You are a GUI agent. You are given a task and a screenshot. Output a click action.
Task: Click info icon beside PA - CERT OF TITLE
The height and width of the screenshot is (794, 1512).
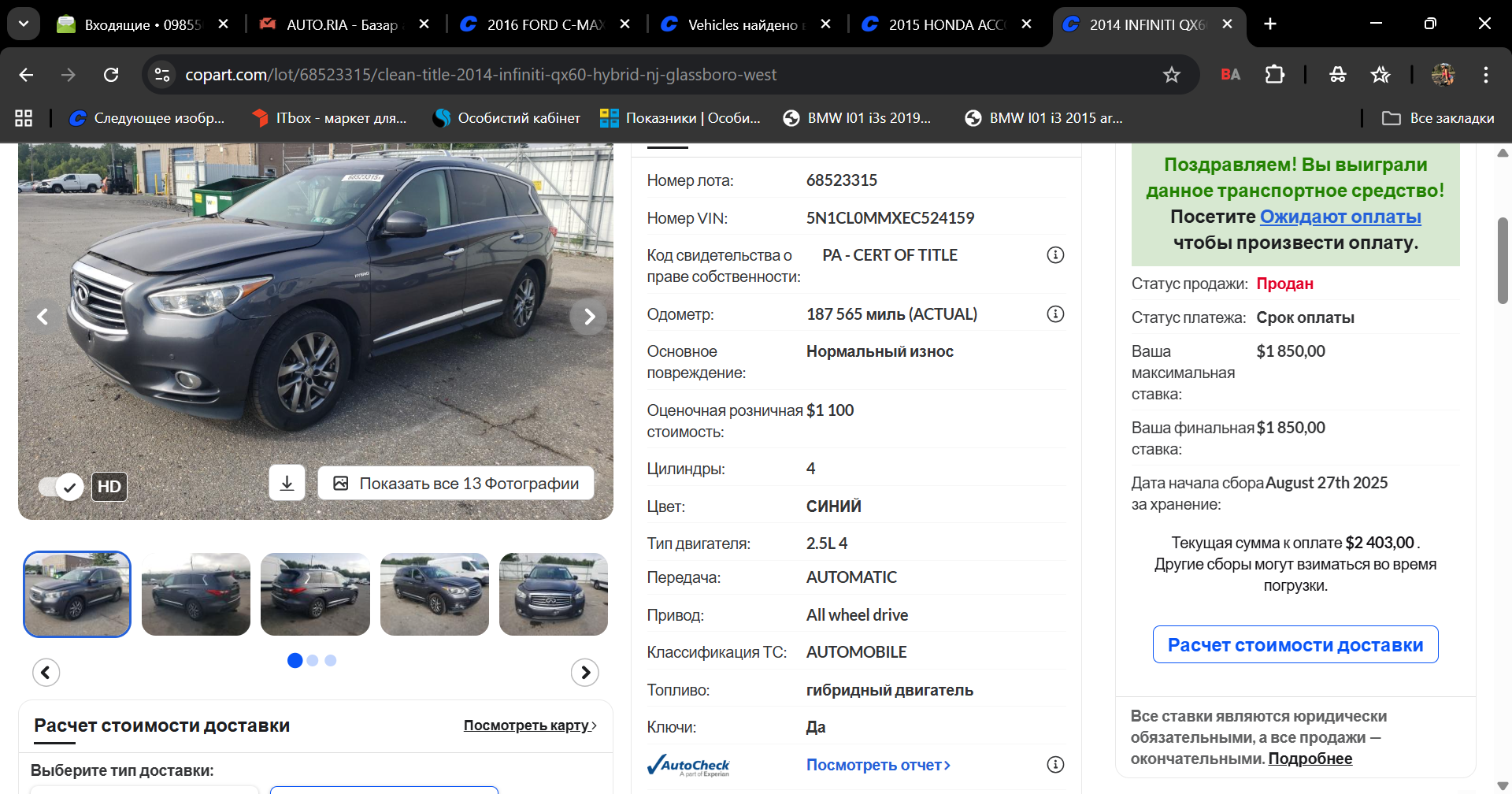click(x=1055, y=255)
